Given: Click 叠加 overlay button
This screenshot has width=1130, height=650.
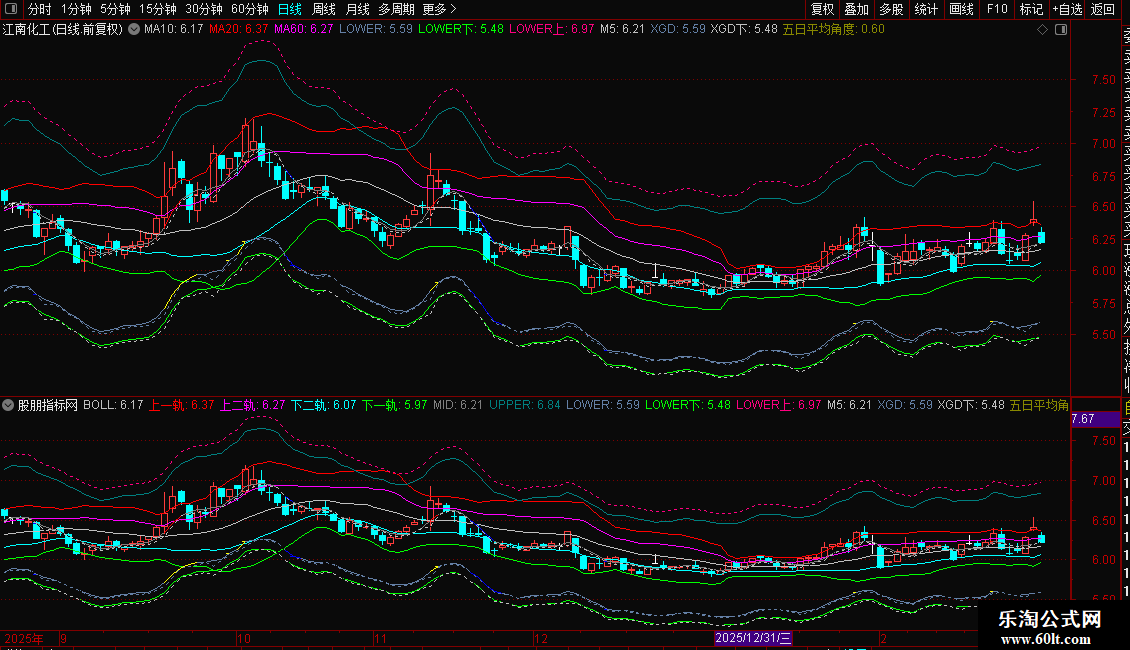Looking at the screenshot, I should point(857,9).
